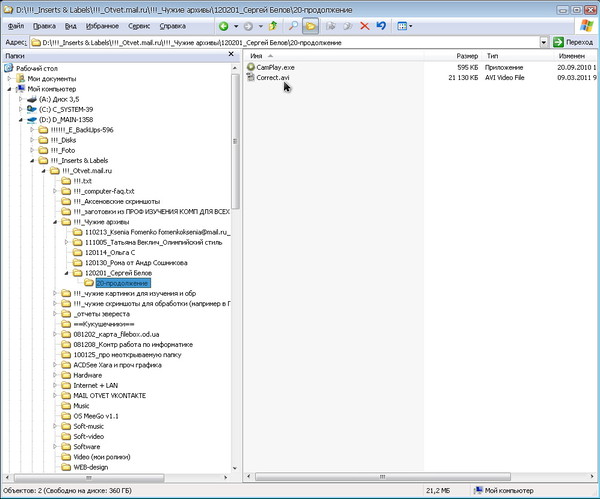The width and height of the screenshot is (600, 499).
Task: Open the Правка menu
Action: (44, 26)
